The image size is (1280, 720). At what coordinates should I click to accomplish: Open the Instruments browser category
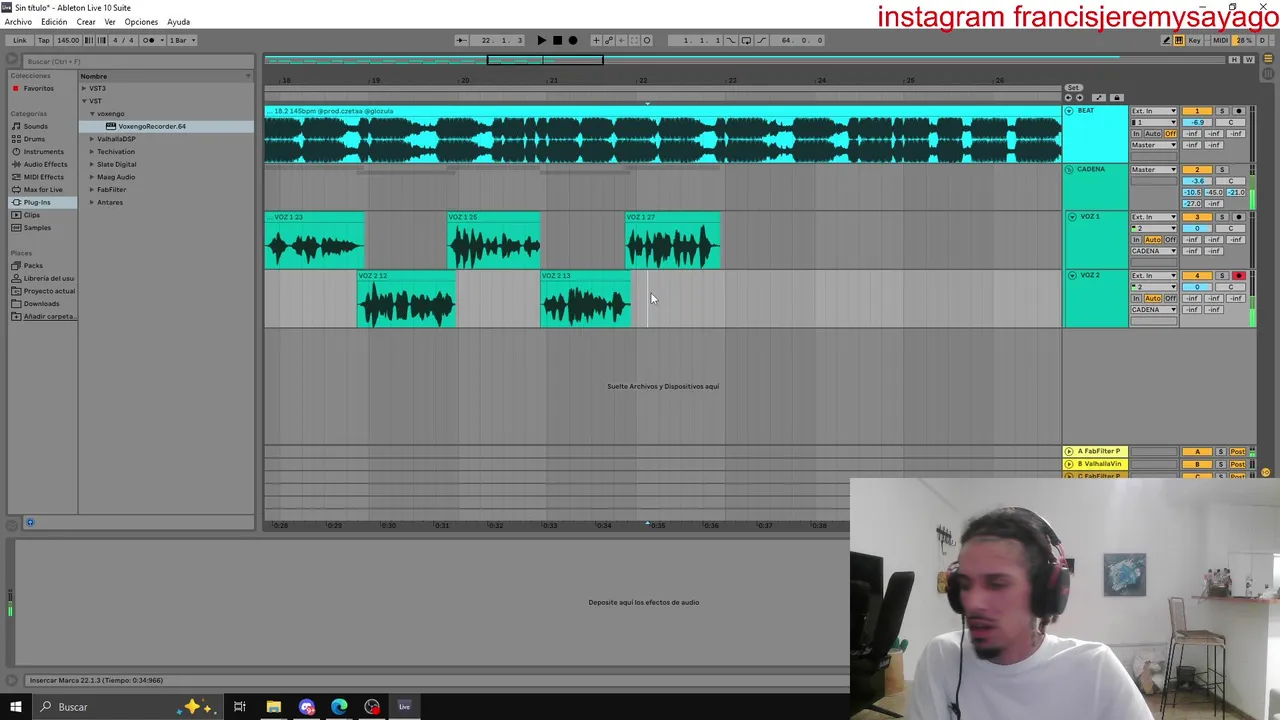43,151
